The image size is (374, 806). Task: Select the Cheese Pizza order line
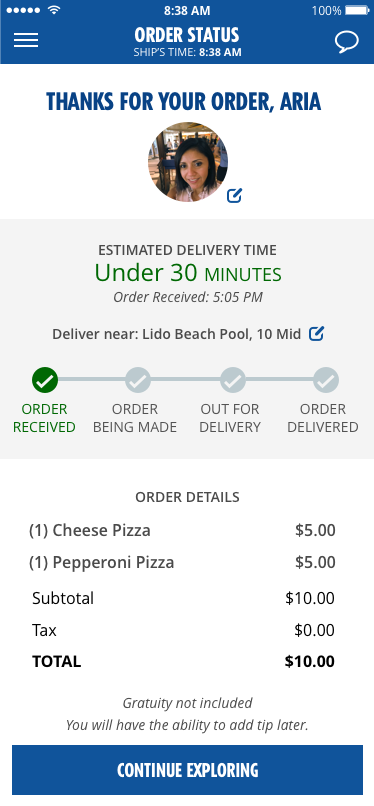[182, 530]
